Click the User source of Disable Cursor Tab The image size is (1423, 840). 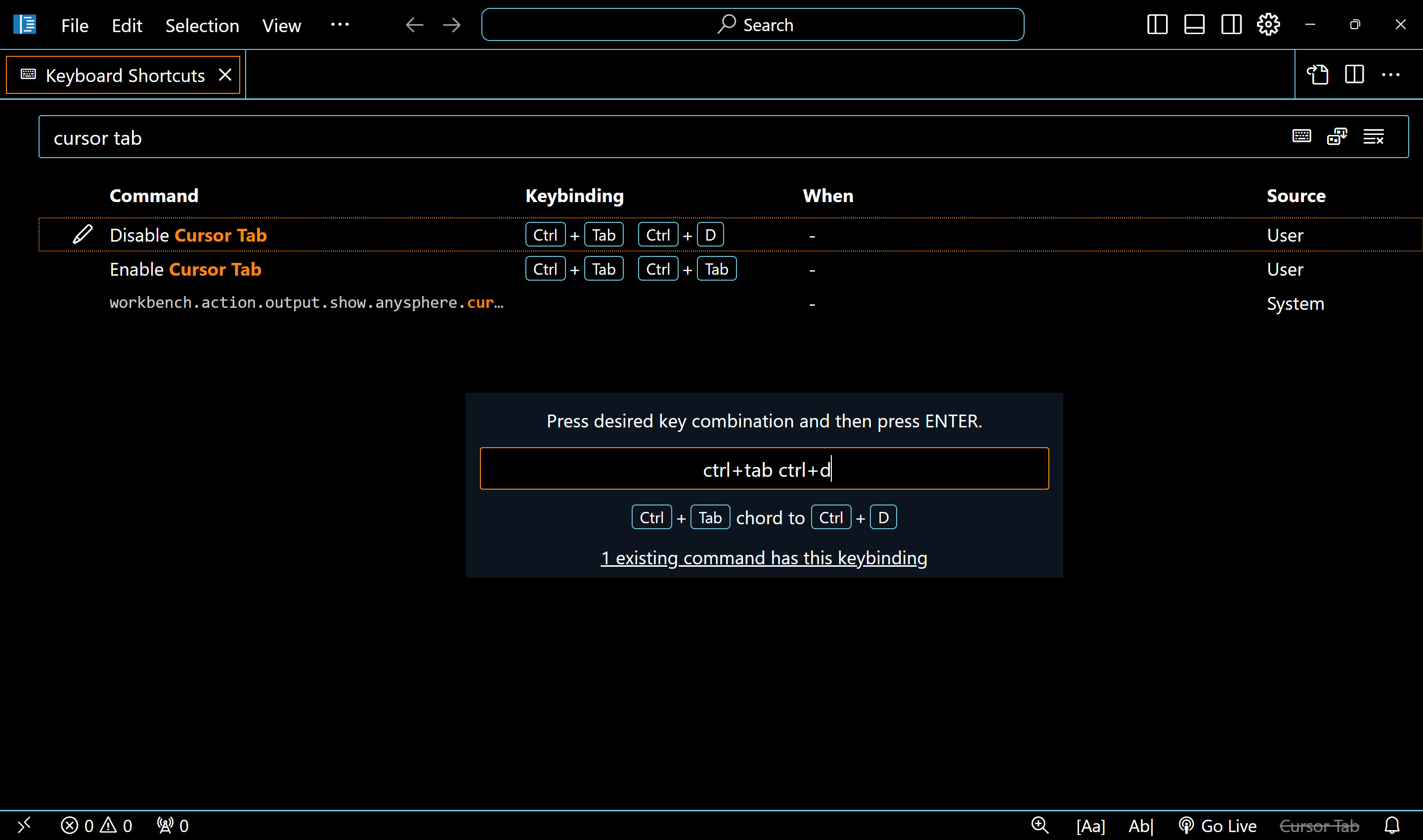1285,236
